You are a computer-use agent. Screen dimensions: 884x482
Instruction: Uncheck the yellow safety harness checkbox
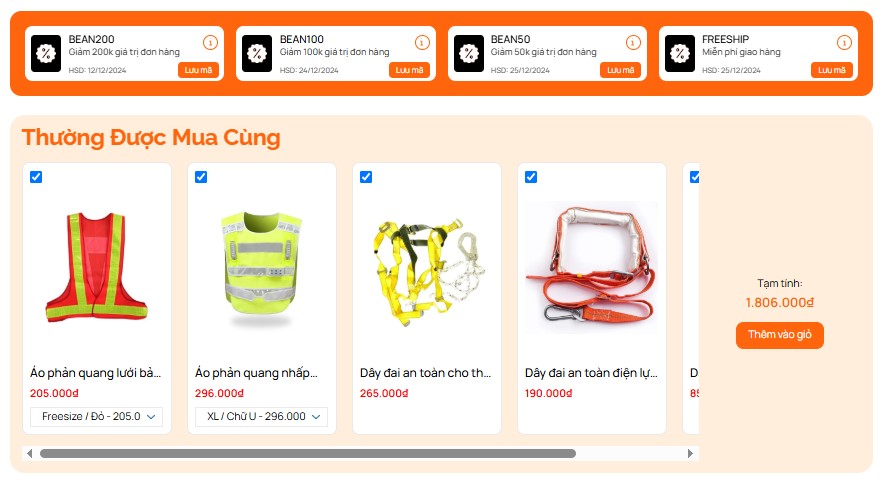[x=366, y=177]
